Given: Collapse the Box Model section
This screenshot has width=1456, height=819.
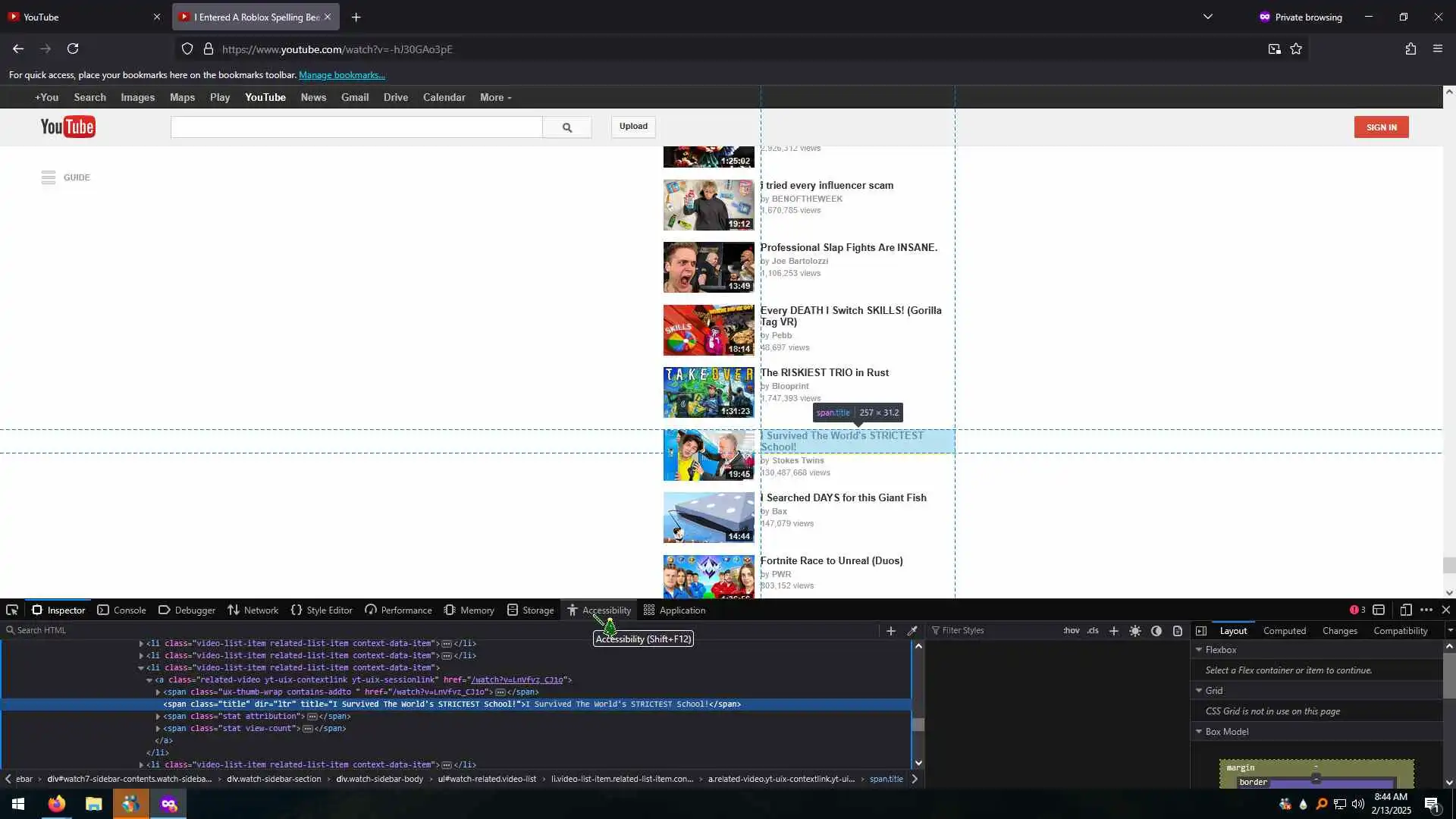Looking at the screenshot, I should (x=1199, y=732).
